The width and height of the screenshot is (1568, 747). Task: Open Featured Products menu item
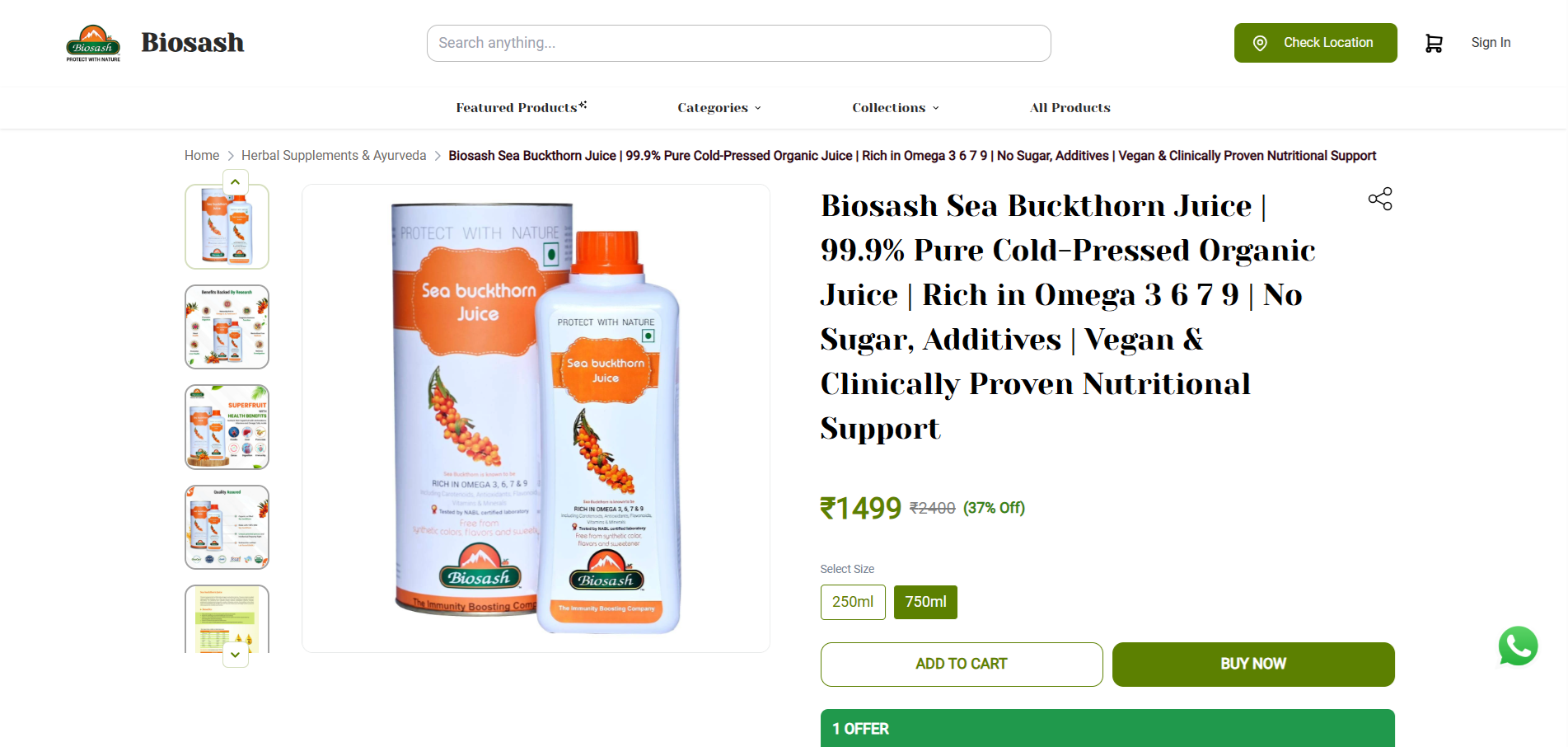[x=522, y=107]
